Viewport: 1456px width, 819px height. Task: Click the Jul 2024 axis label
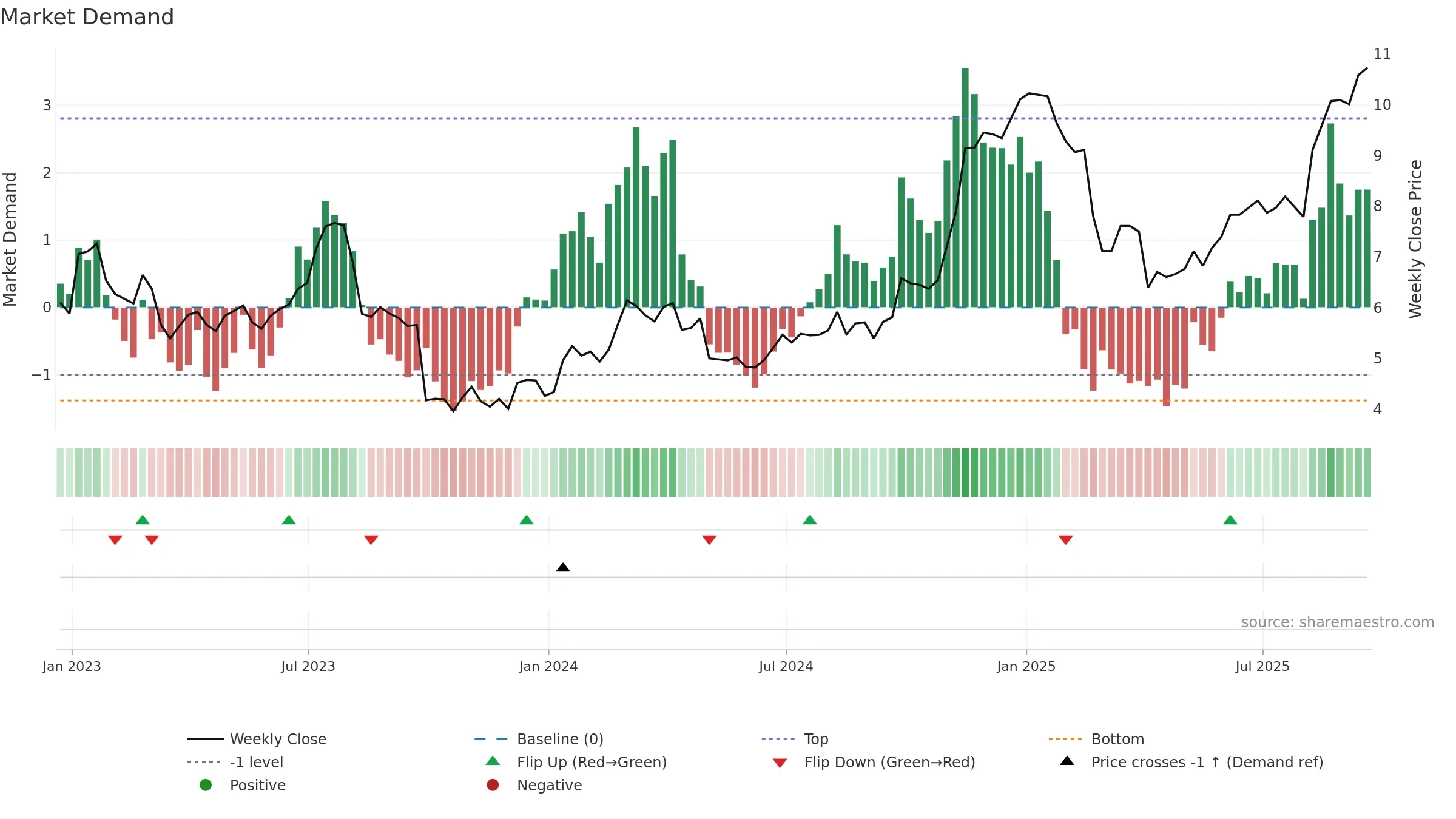point(786,666)
